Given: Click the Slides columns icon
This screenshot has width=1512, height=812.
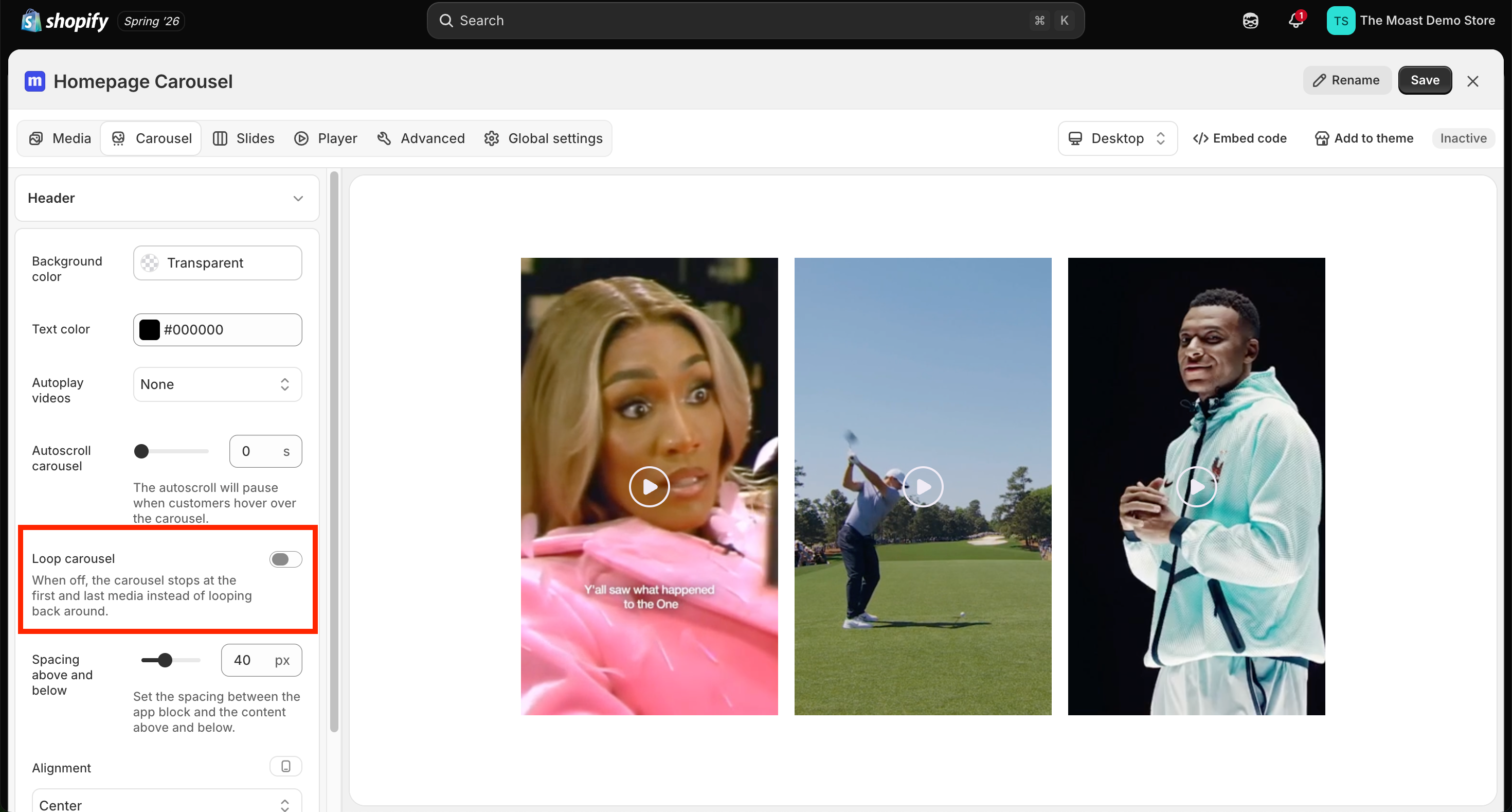Looking at the screenshot, I should 220,138.
